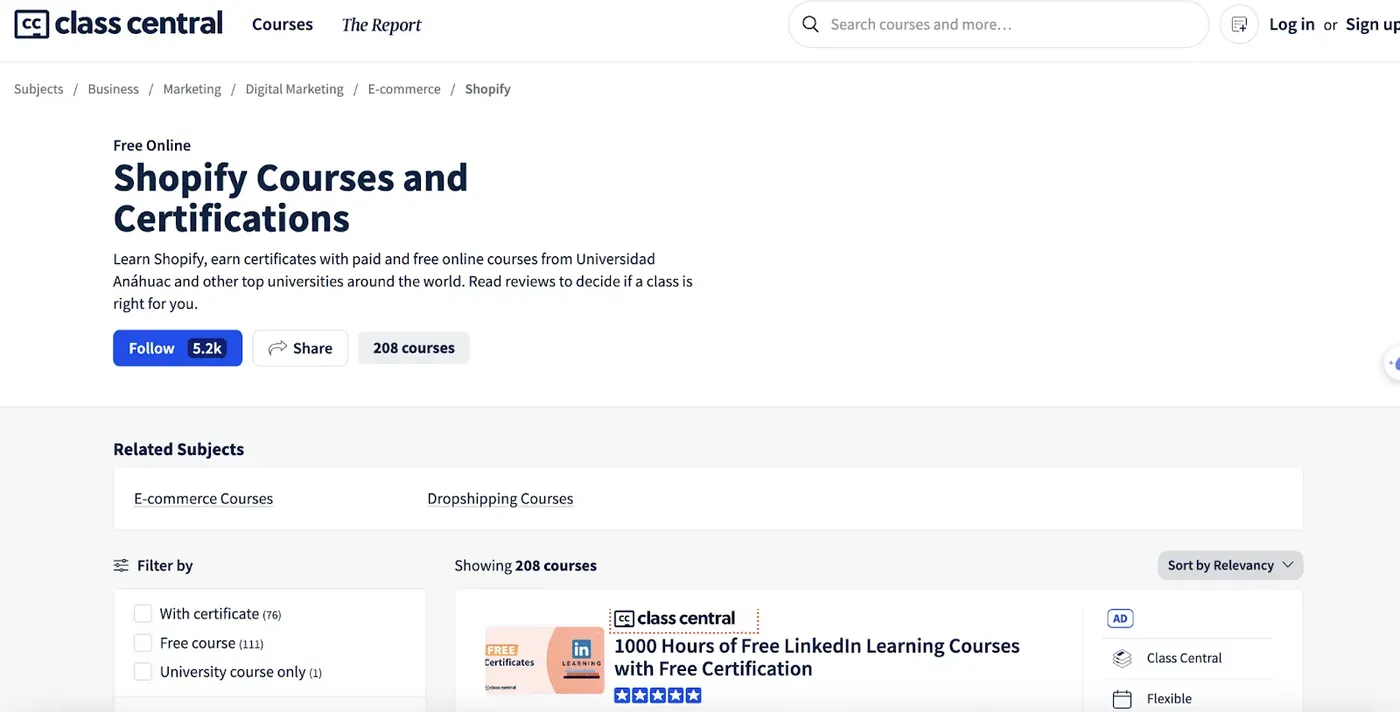
Task: Click the Business breadcrumb
Action: [x=113, y=89]
